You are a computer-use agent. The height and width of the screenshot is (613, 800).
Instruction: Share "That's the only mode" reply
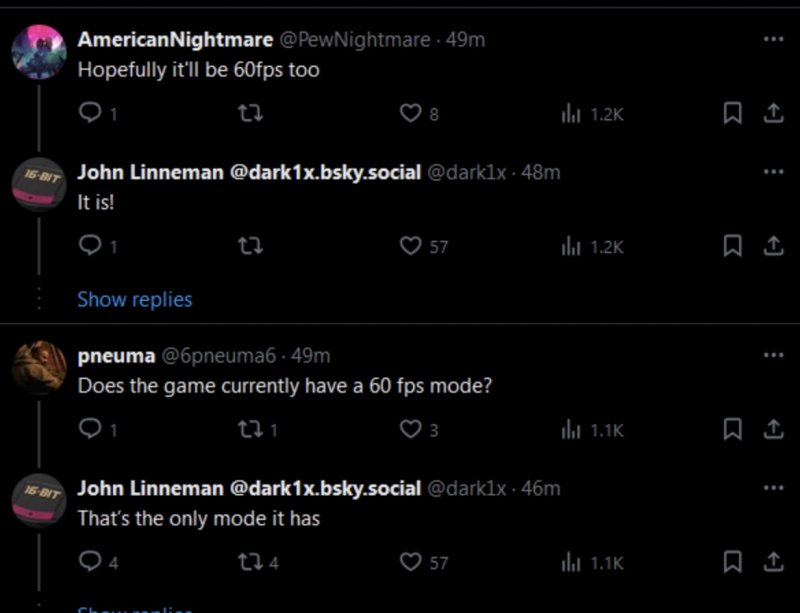772,562
